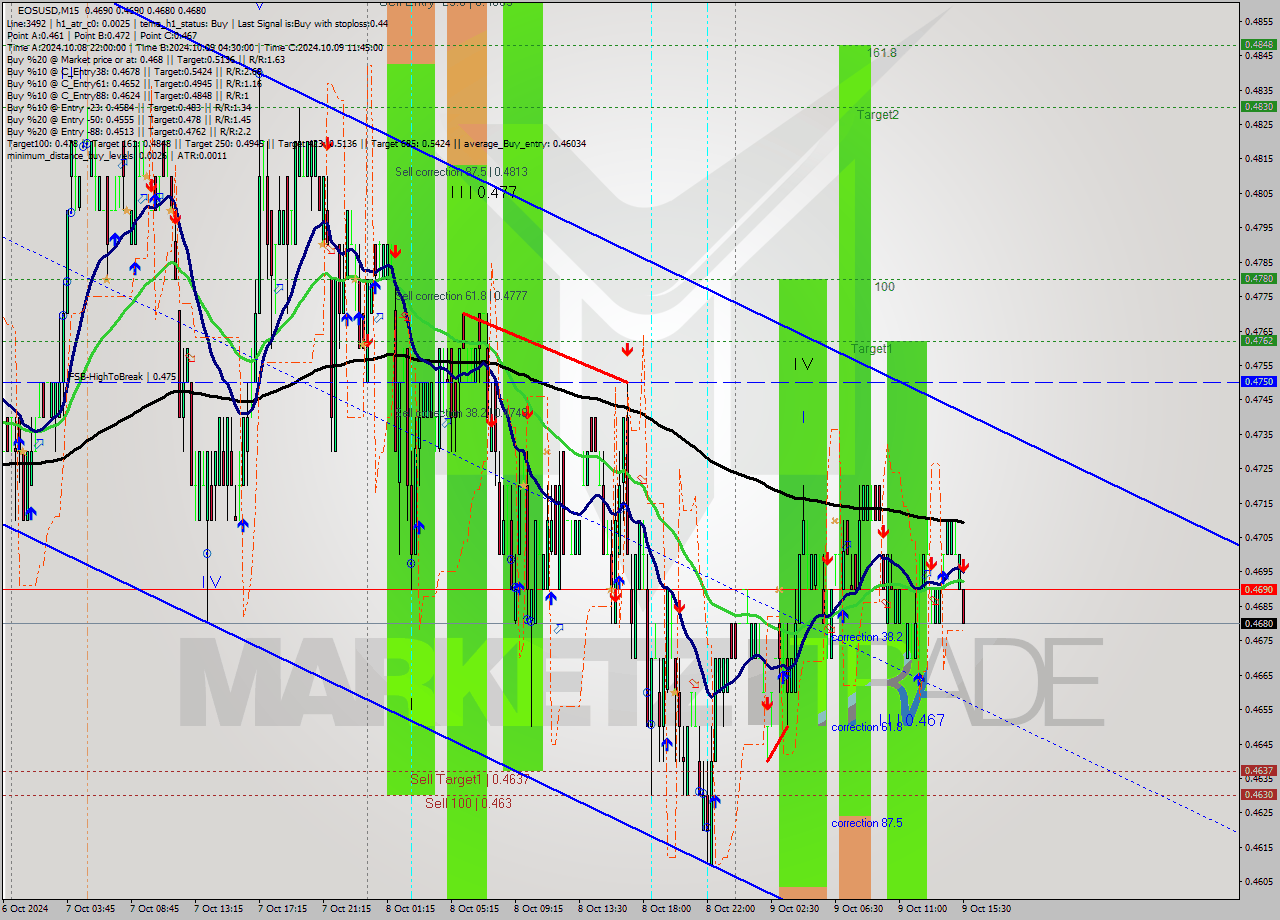Click the green '100' Fibonacci label
This screenshot has width=1280, height=920.
coord(885,287)
